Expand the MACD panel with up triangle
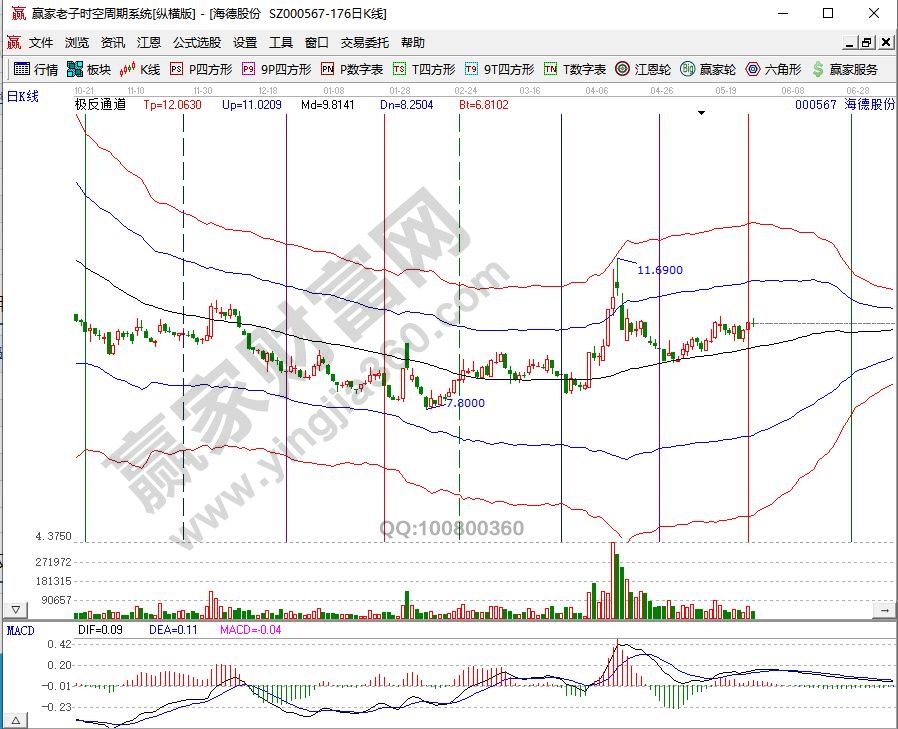898x729 pixels. pyautogui.click(x=16, y=719)
